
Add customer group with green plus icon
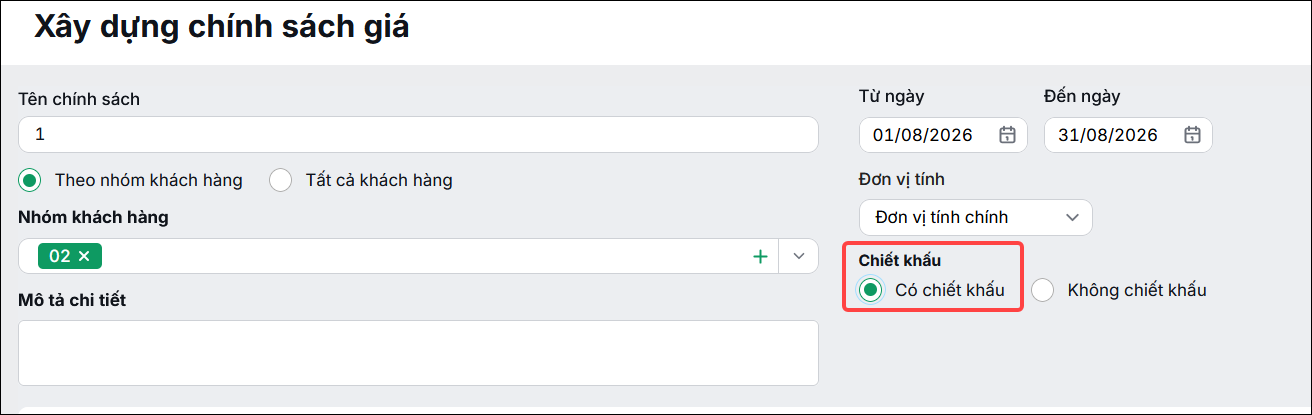pyautogui.click(x=760, y=256)
